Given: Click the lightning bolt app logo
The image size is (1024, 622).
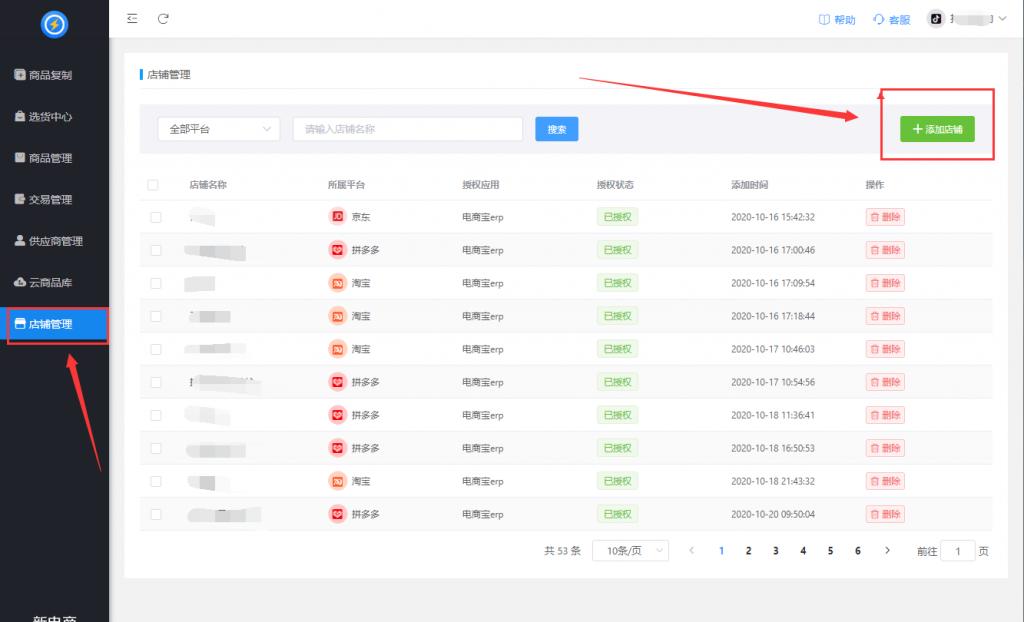Looking at the screenshot, I should (x=54, y=25).
